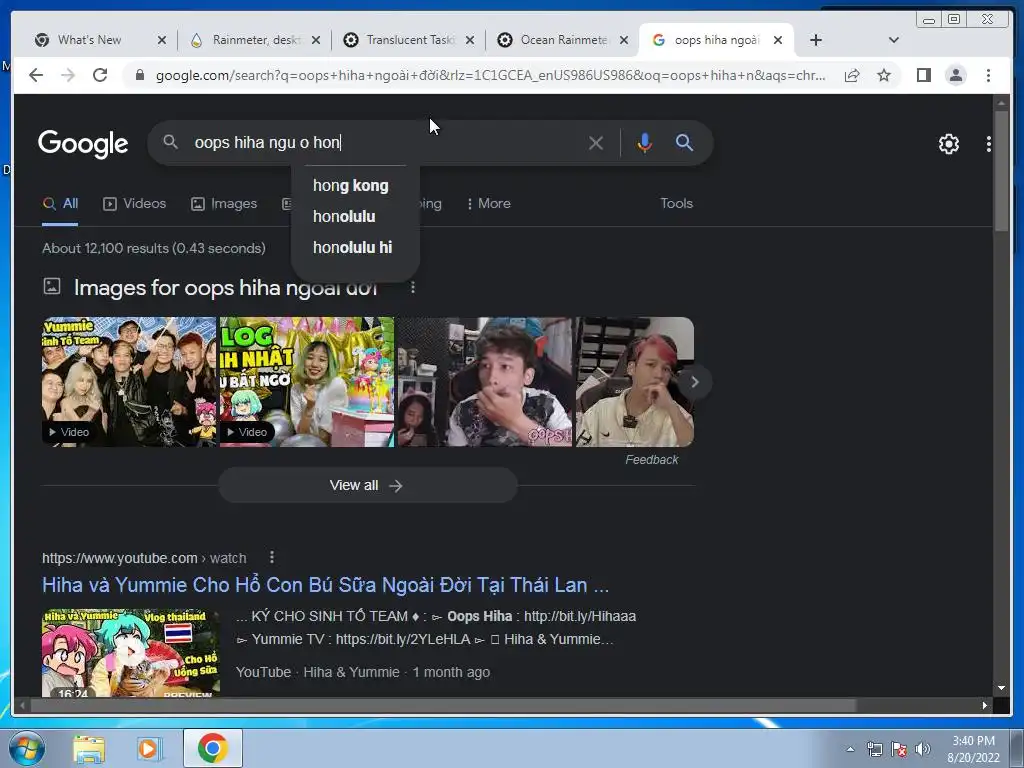Image resolution: width=1024 pixels, height=768 pixels.
Task: Play the Vlog thailand video thumbnail
Action: click(x=131, y=653)
